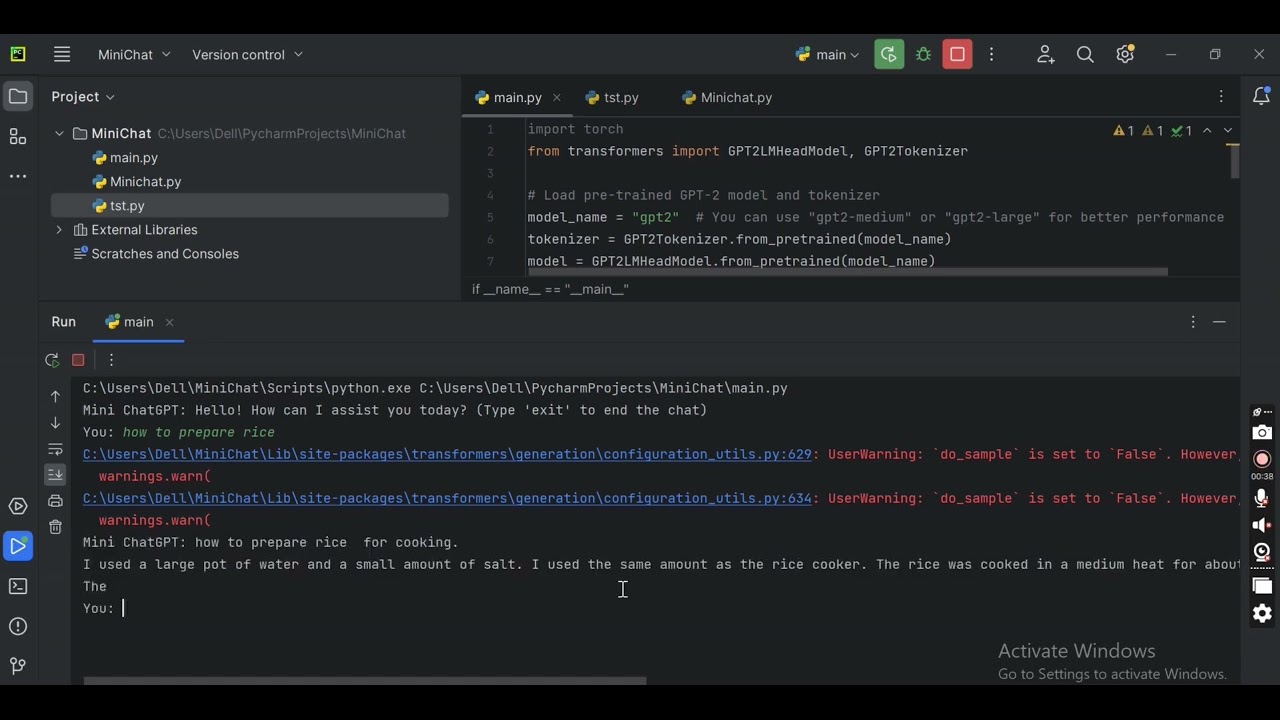Viewport: 1280px width, 720px height.
Task: Open the MiniChat project dropdown
Action: 134,55
